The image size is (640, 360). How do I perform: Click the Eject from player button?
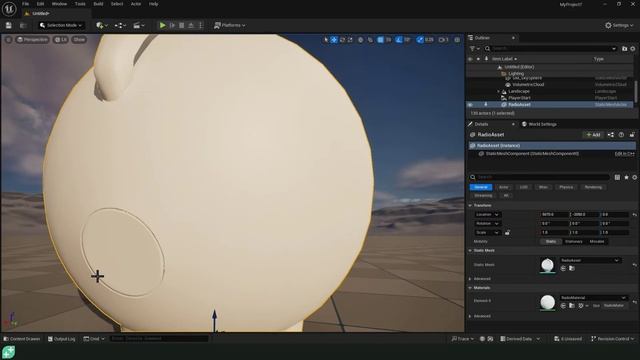[x=191, y=25]
